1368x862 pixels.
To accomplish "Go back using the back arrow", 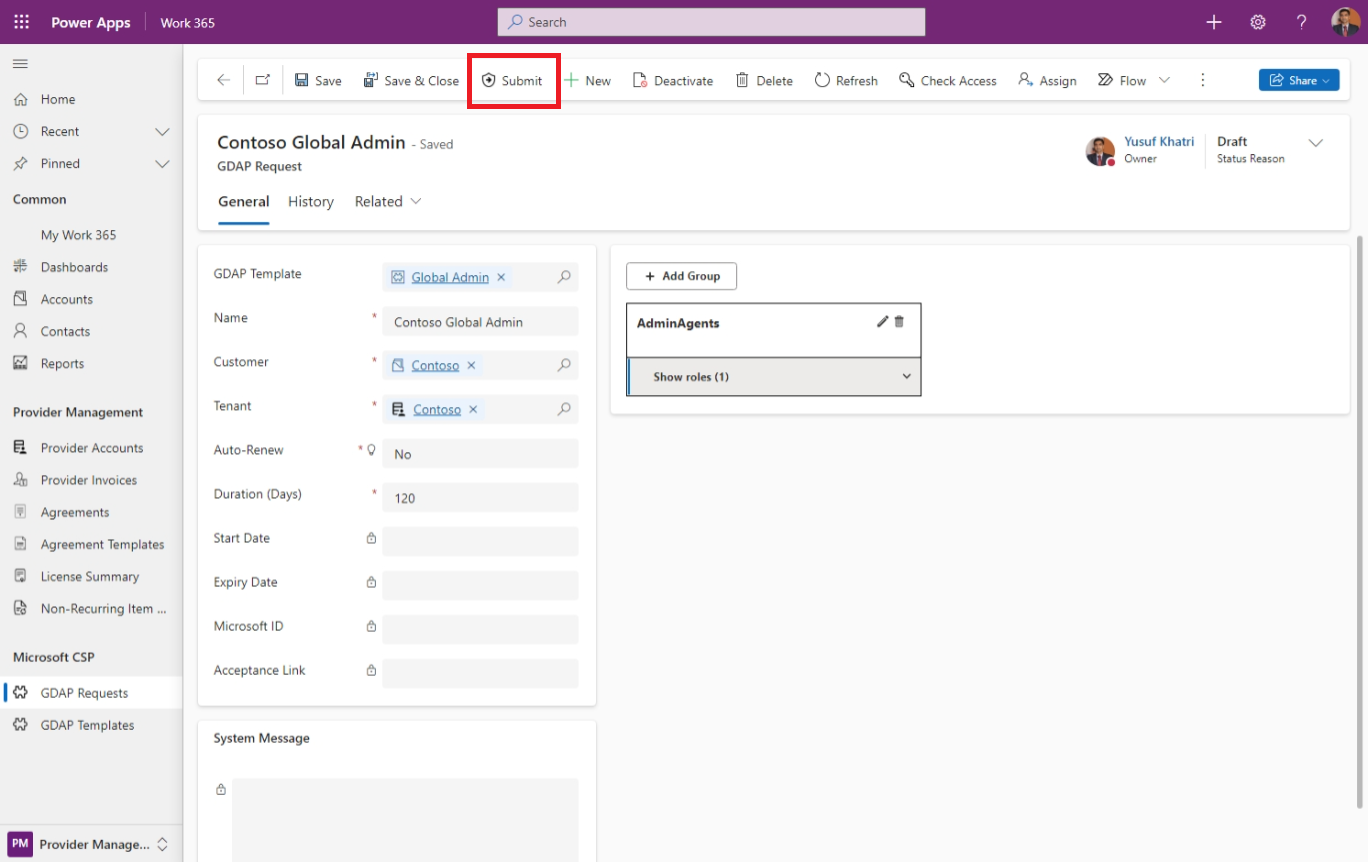I will [x=224, y=80].
